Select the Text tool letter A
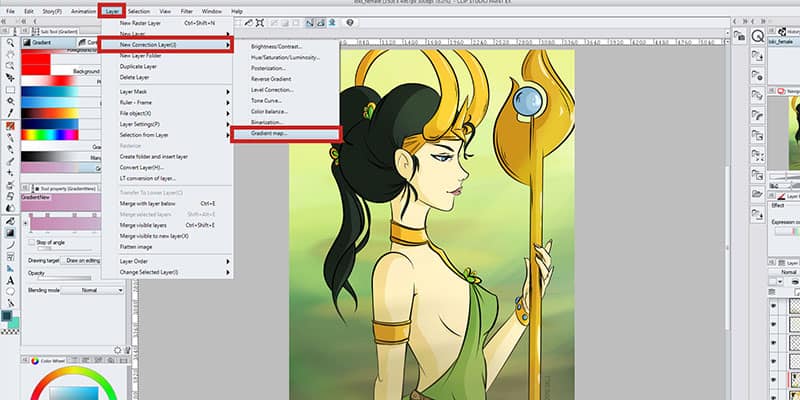This screenshot has width=800, height=400. (10, 281)
